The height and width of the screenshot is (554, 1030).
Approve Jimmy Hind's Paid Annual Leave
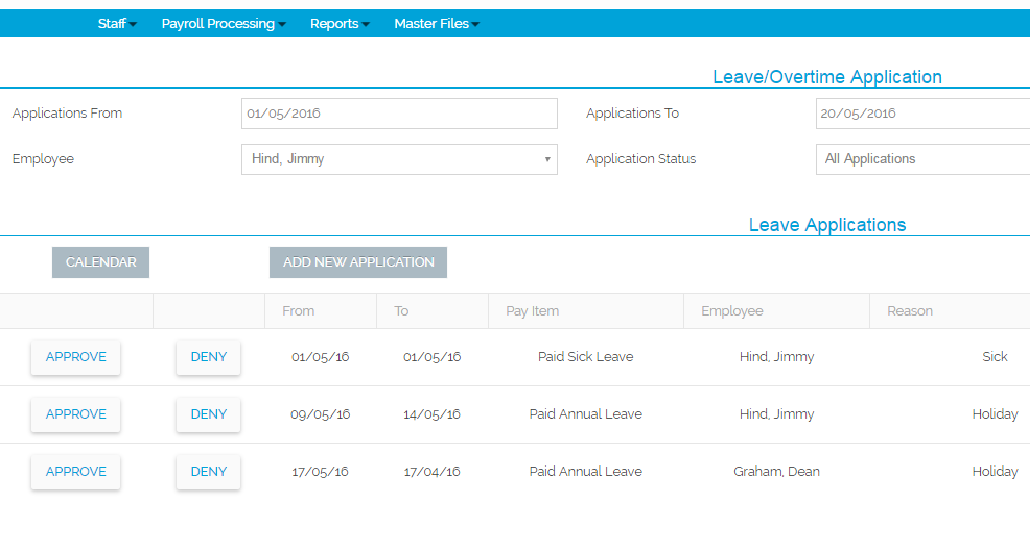pyautogui.click(x=76, y=415)
